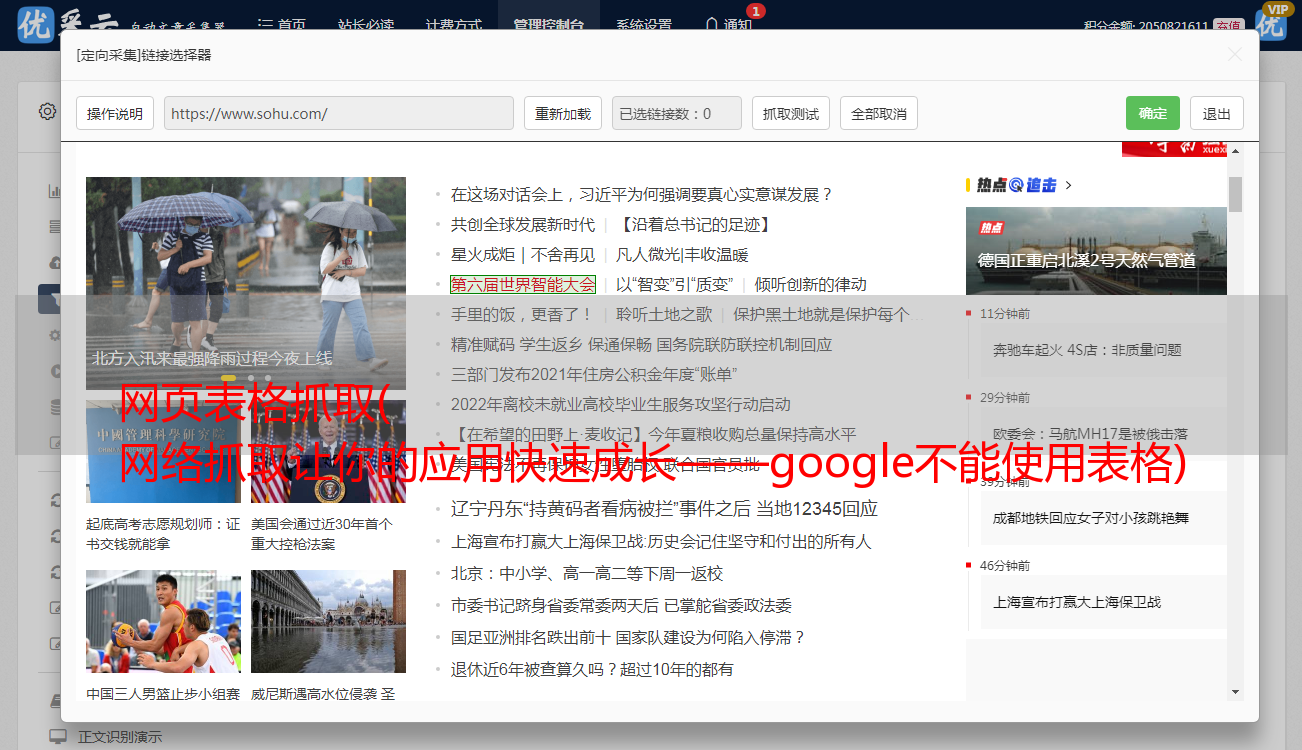Confirm with the green 确定 button
This screenshot has width=1302, height=750.
point(1152,113)
